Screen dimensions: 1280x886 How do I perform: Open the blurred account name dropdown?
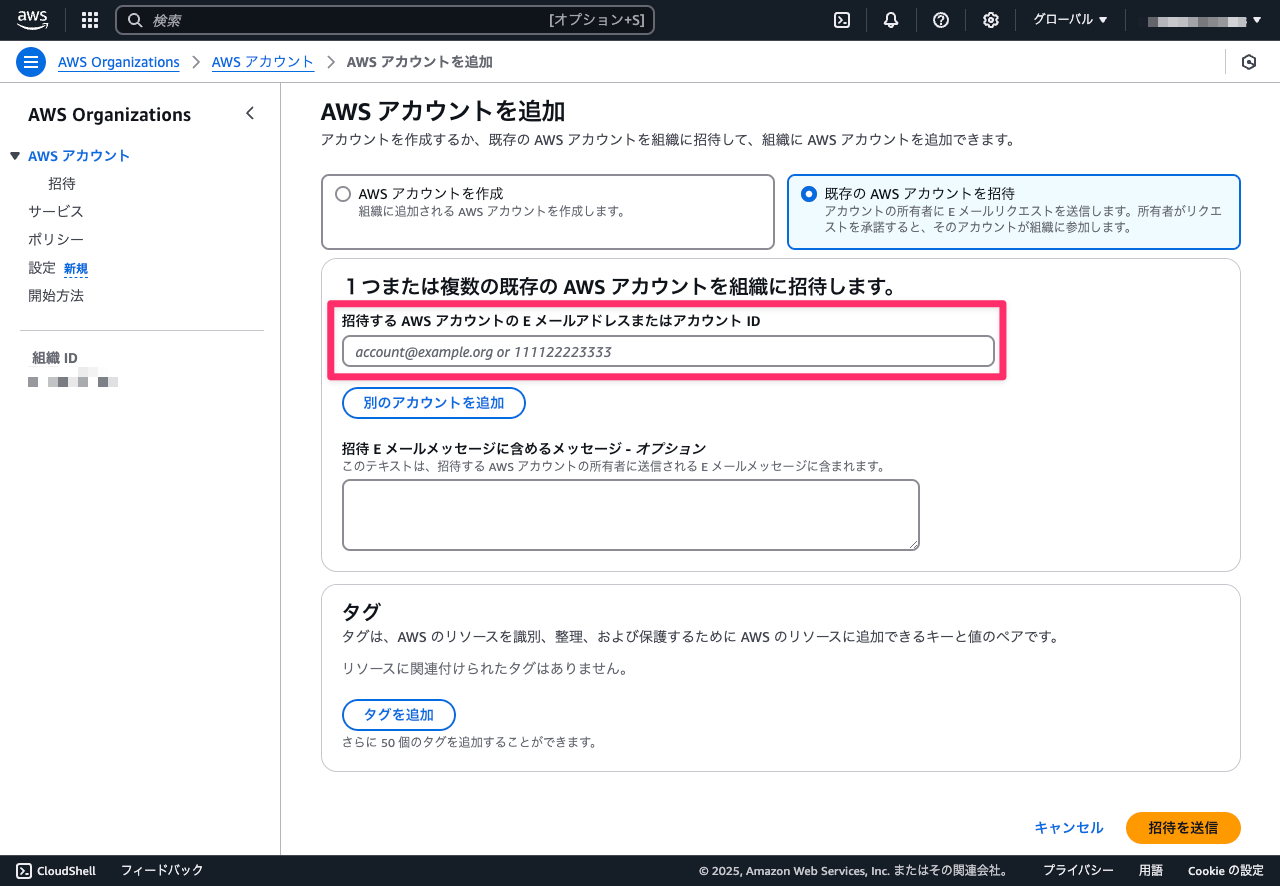click(x=1205, y=20)
